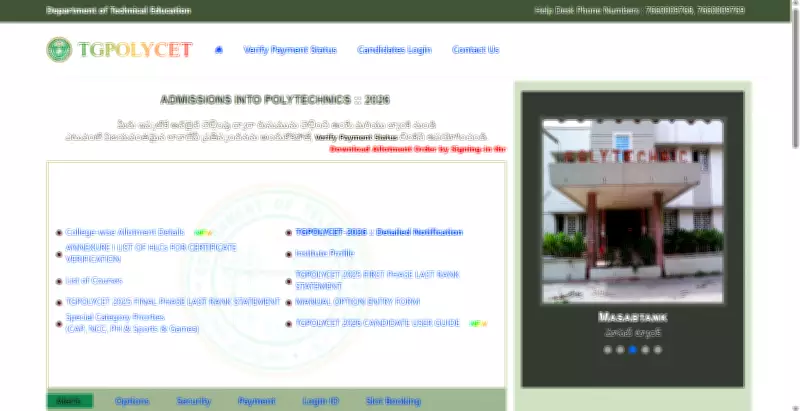Click the bullet beside 2025 First Phase statement
Screen dimensions: 800x411
(x=289, y=281)
